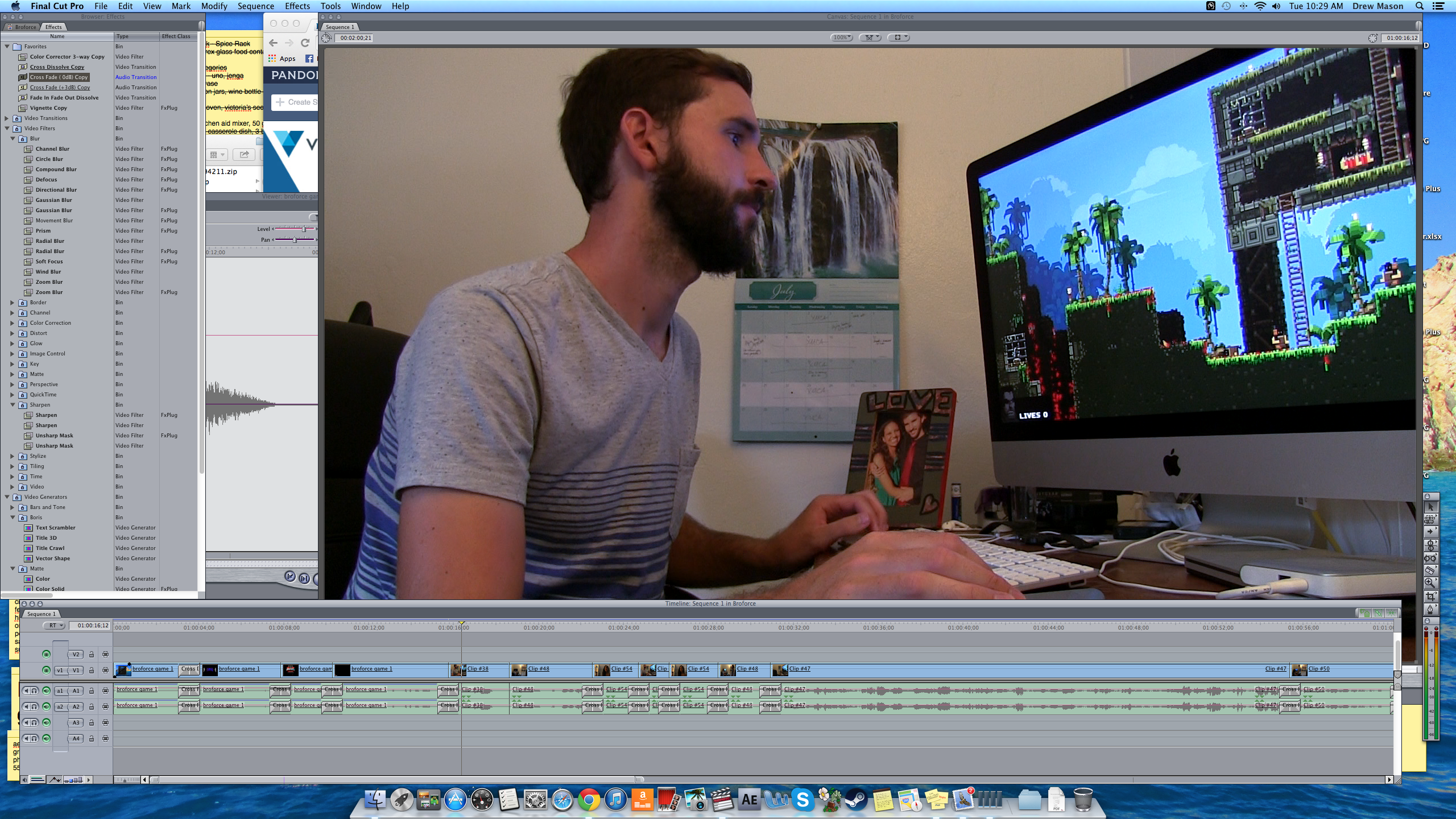Collapse the Blur bin
This screenshot has height=819, width=1456.
pyautogui.click(x=13, y=139)
